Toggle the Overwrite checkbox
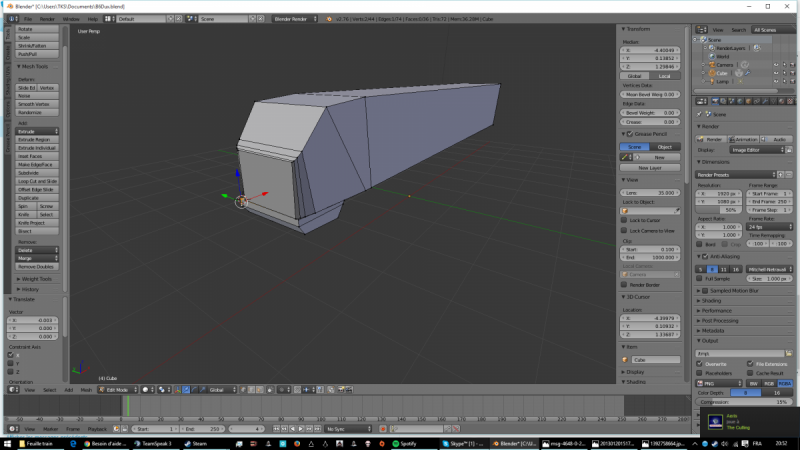This screenshot has width=800, height=450. [699, 364]
